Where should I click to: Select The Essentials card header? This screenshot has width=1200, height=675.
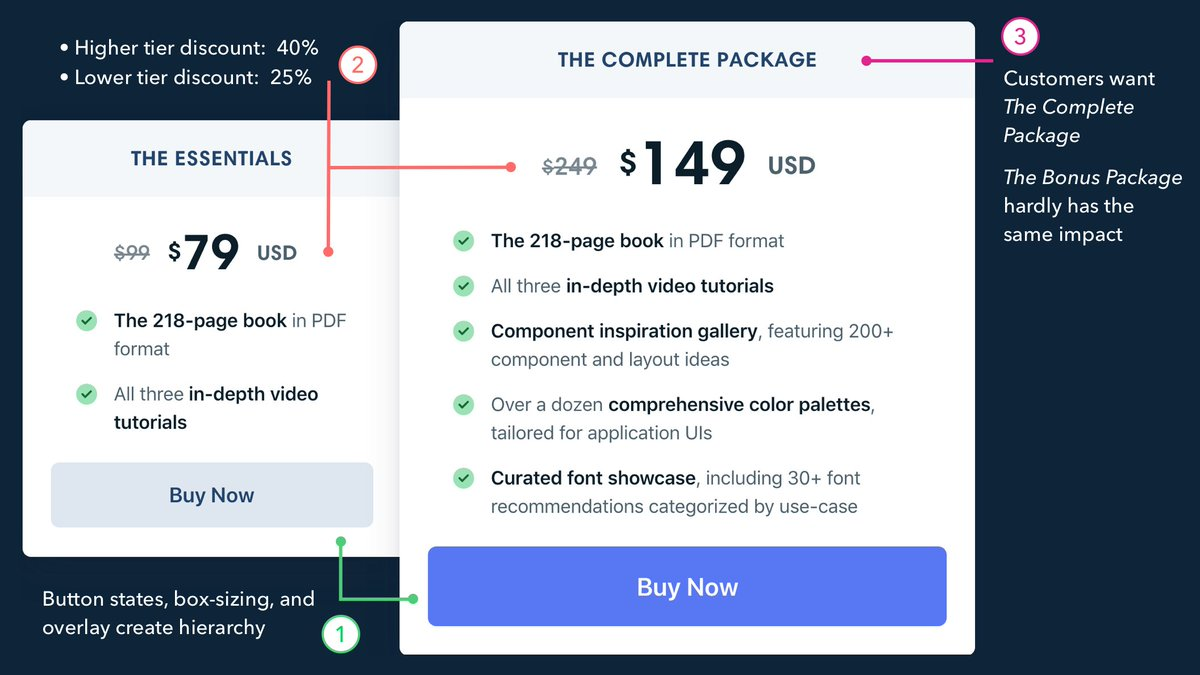tap(212, 158)
